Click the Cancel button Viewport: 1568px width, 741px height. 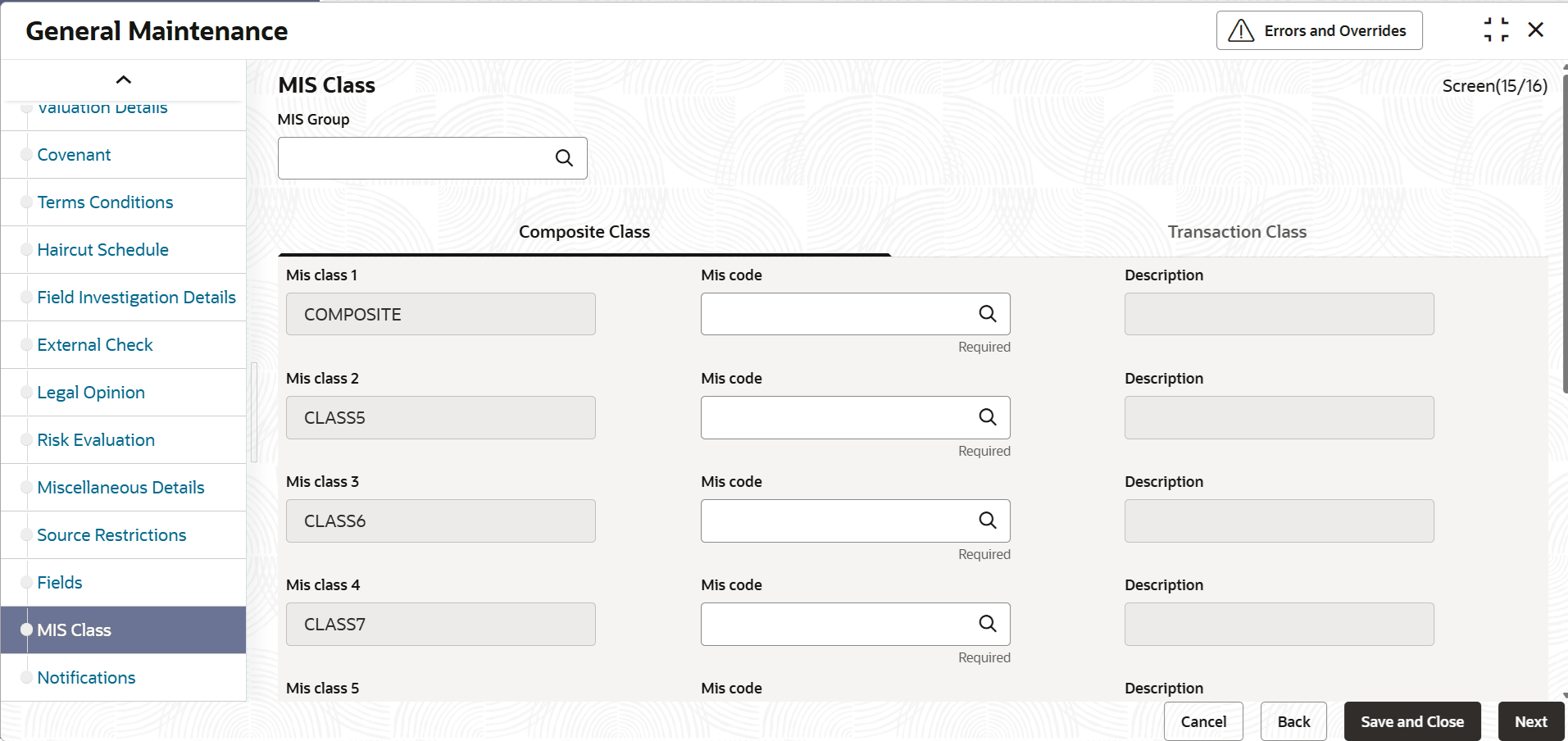point(1203,721)
